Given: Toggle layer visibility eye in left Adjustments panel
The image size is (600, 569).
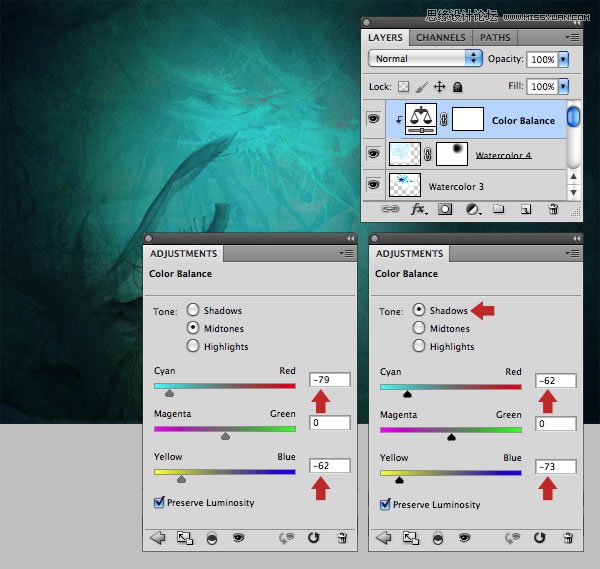Looking at the screenshot, I should (x=238, y=538).
